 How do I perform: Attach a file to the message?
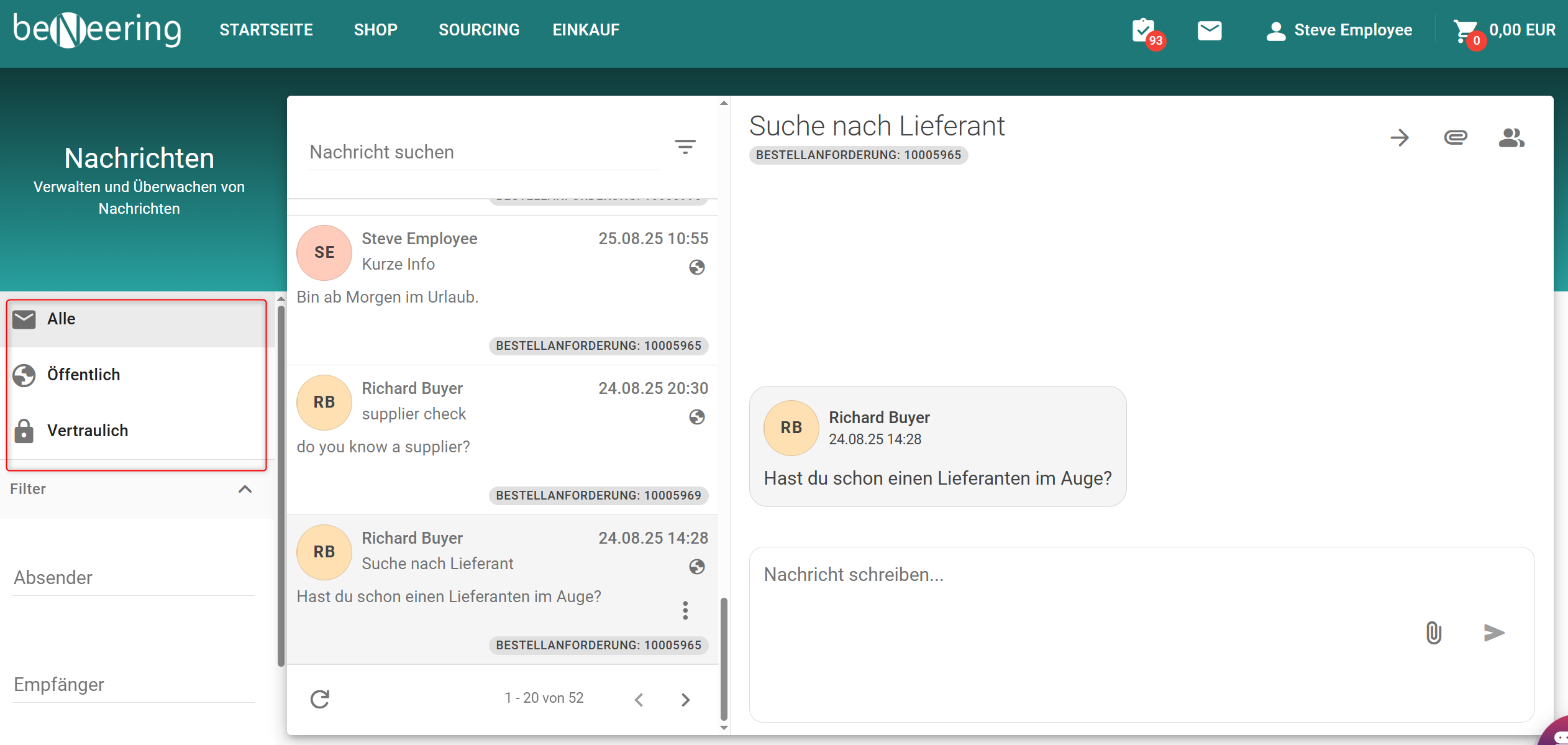[x=1433, y=633]
